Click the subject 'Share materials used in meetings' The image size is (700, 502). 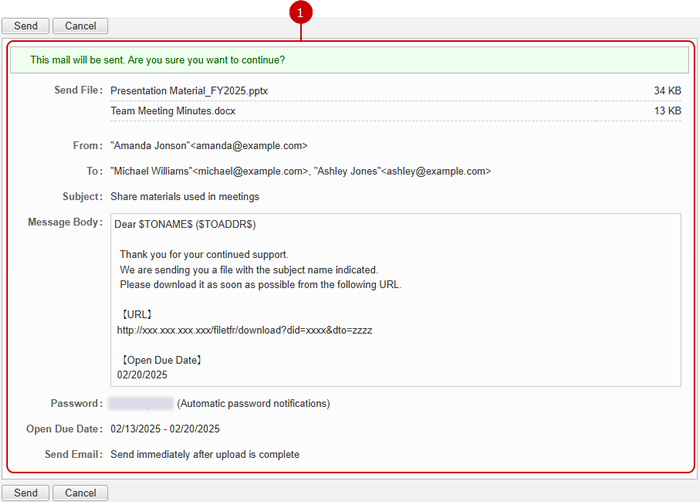[x=185, y=197]
